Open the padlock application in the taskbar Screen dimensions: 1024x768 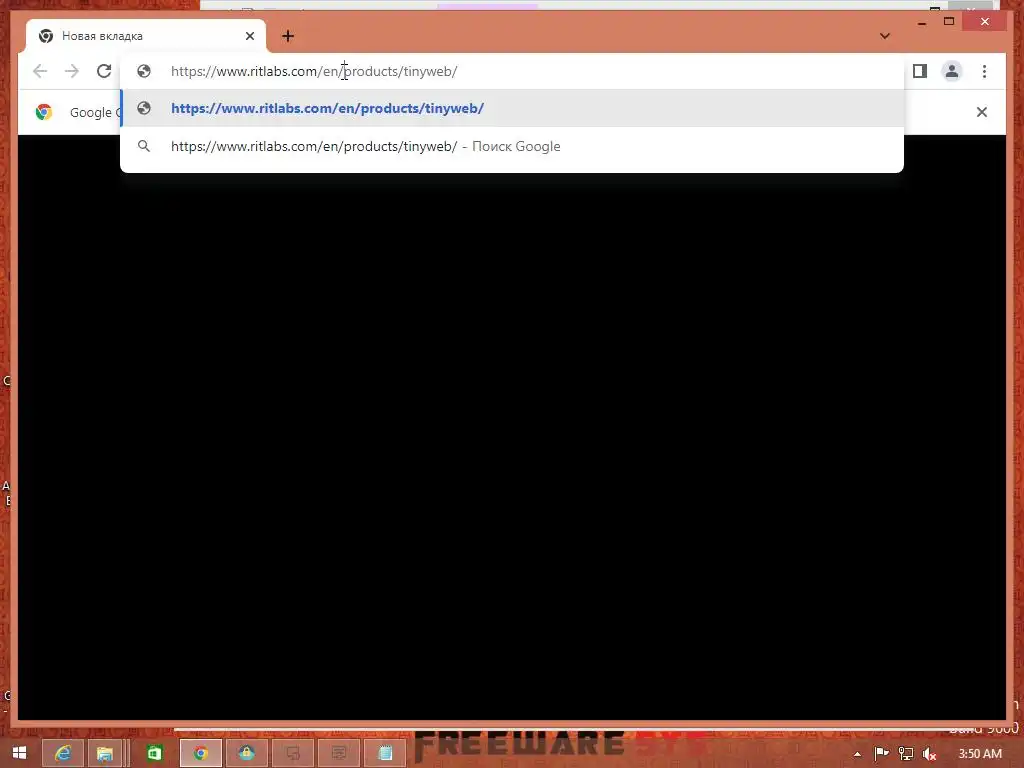[x=246, y=754]
